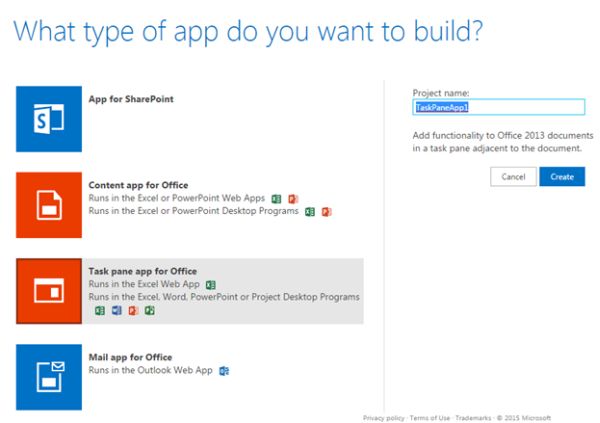This screenshot has height=423, width=600.
Task: Click inside the Project name text field
Action: pos(499,107)
